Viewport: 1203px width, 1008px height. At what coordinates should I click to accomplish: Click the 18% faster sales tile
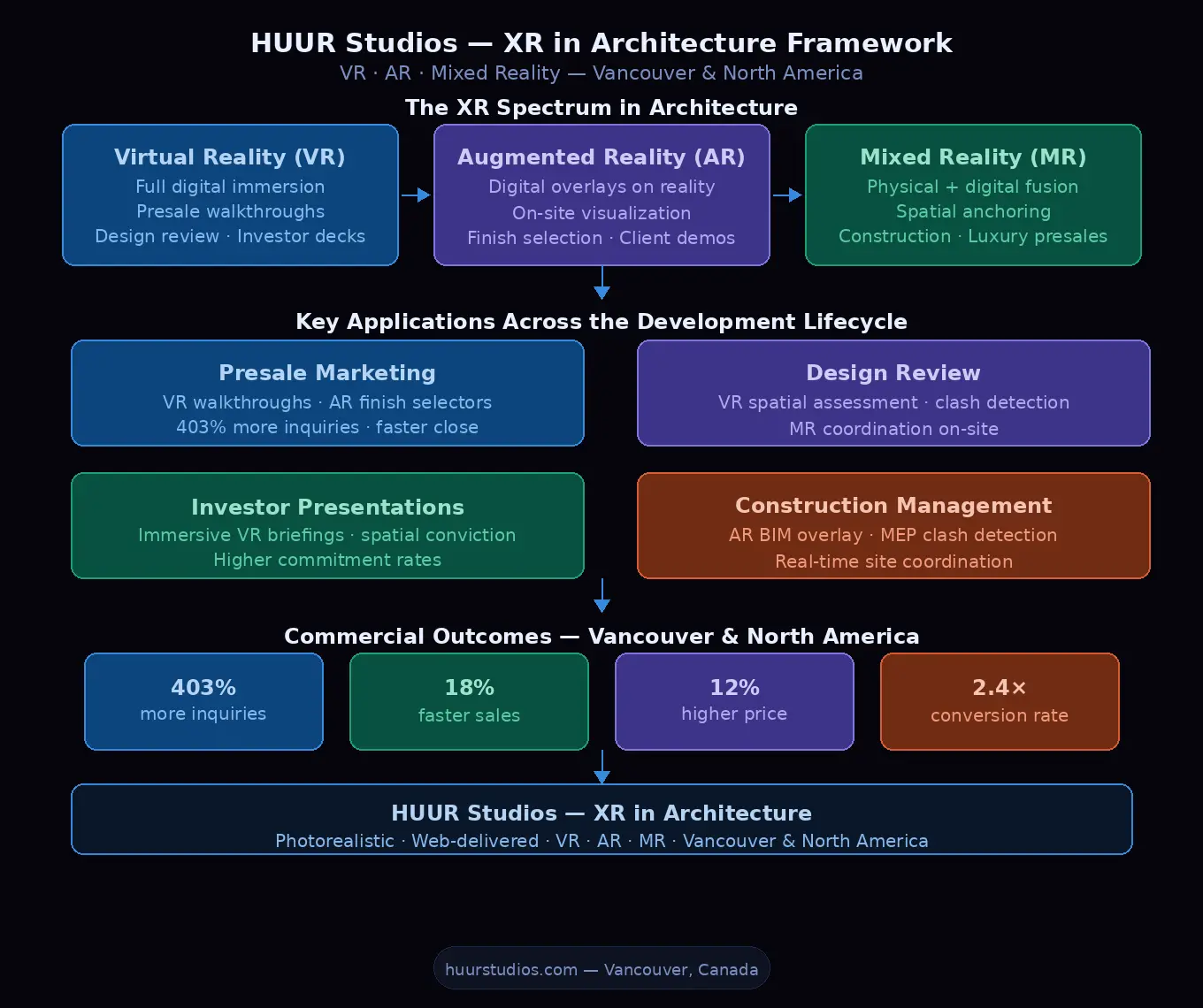click(469, 701)
